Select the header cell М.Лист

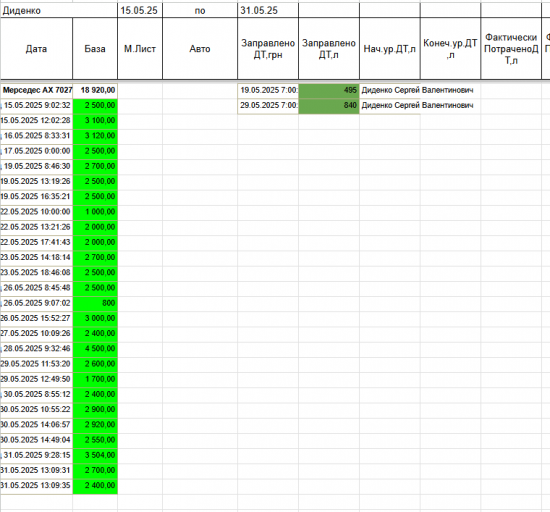pos(140,49)
